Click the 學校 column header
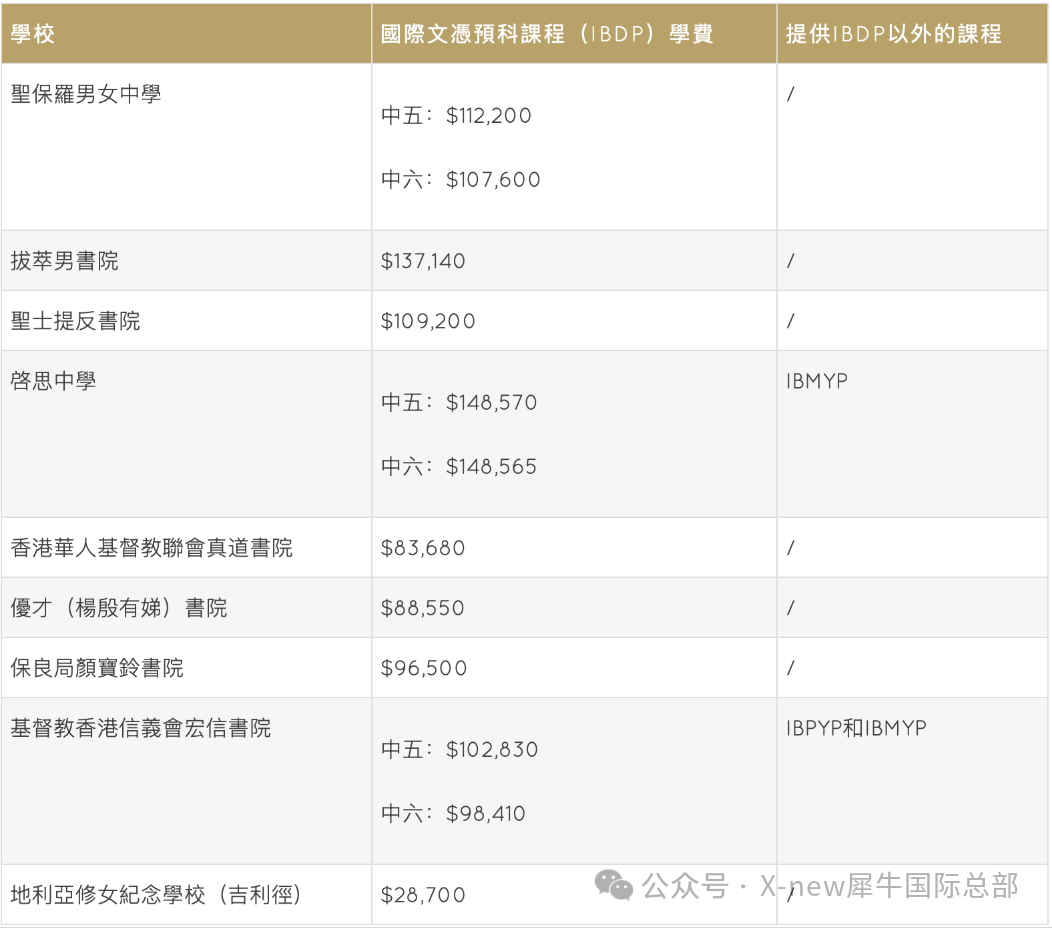The height and width of the screenshot is (928, 1052). 33,34
